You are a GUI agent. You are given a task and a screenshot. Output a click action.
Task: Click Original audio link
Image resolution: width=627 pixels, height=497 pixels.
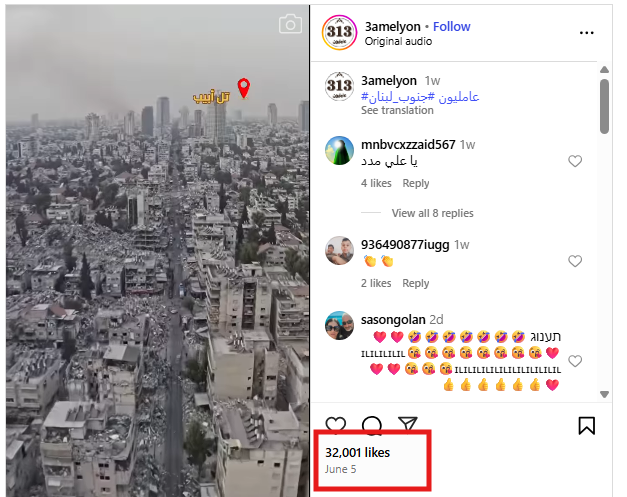pos(398,42)
